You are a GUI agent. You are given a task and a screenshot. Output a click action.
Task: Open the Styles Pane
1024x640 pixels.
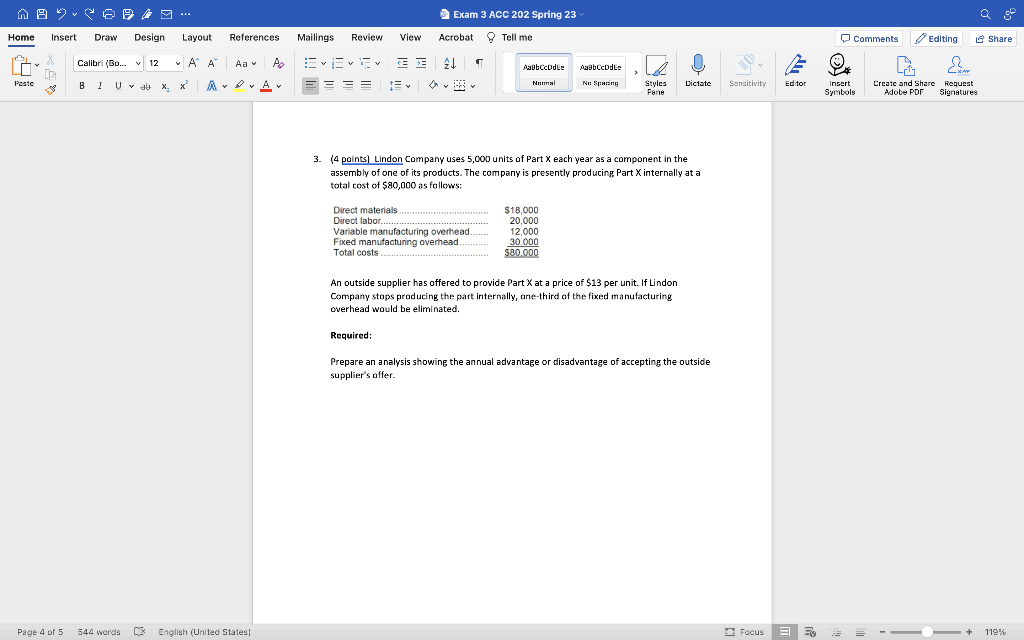pyautogui.click(x=657, y=70)
